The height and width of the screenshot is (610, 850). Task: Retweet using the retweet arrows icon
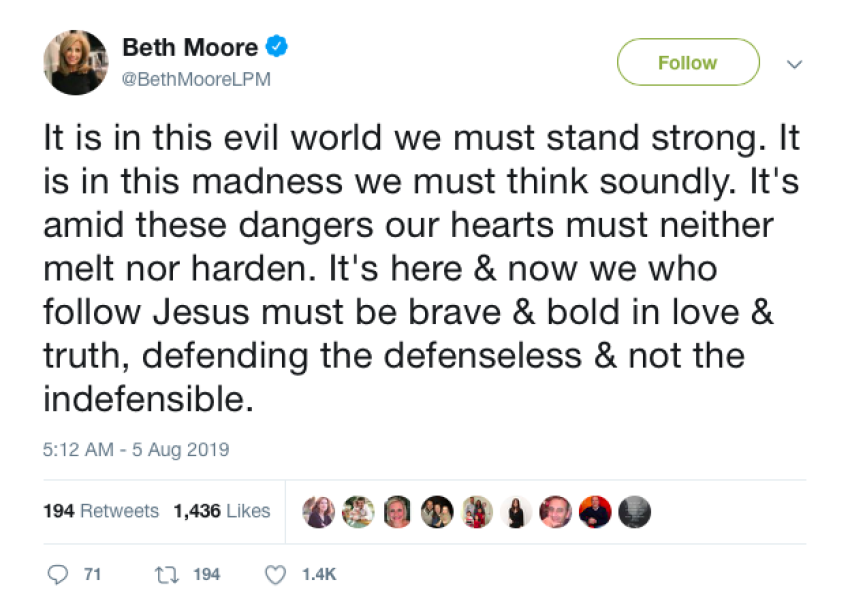(165, 574)
